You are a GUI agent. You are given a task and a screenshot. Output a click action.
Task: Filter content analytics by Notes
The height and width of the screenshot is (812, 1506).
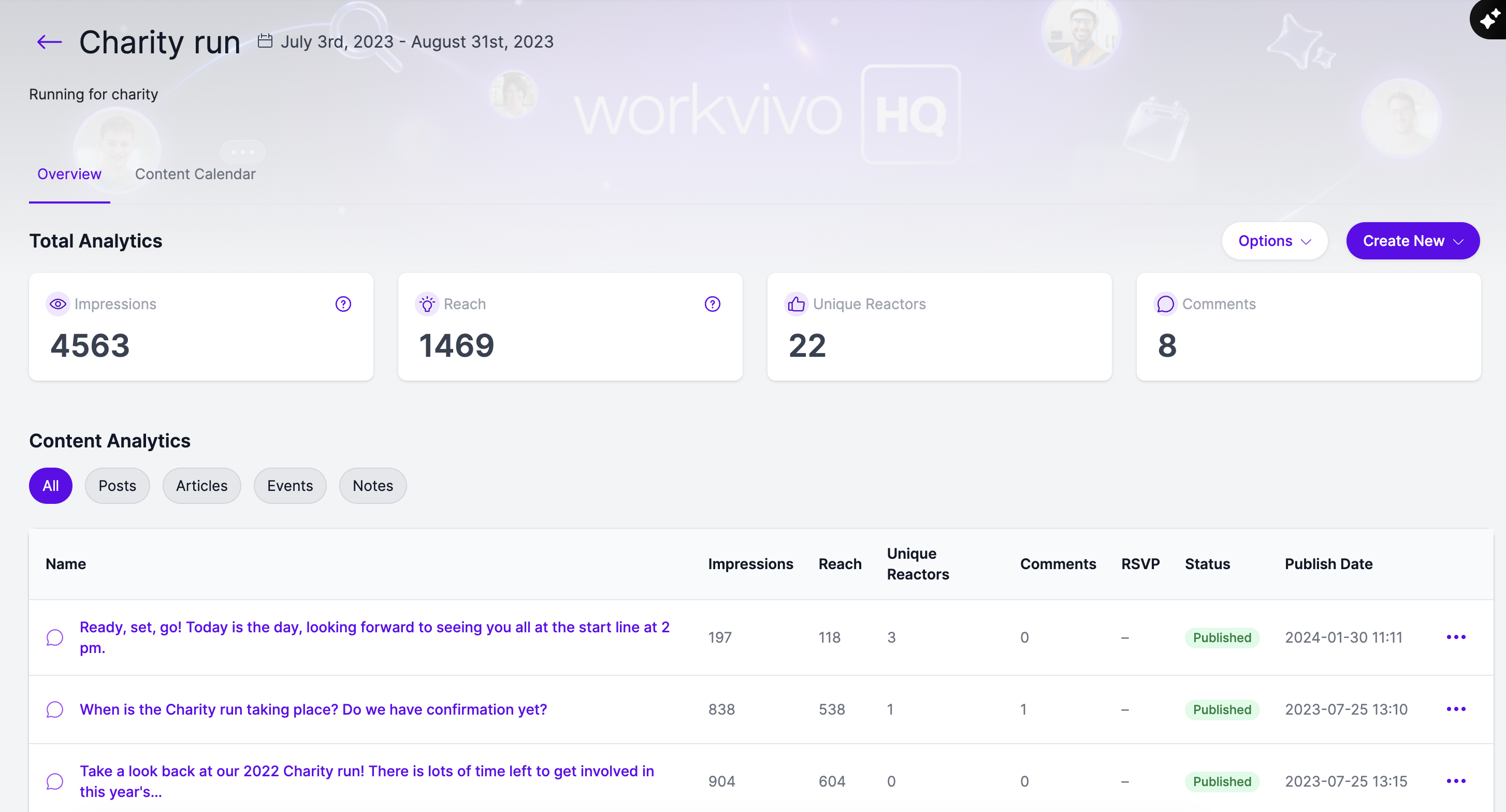tap(373, 486)
